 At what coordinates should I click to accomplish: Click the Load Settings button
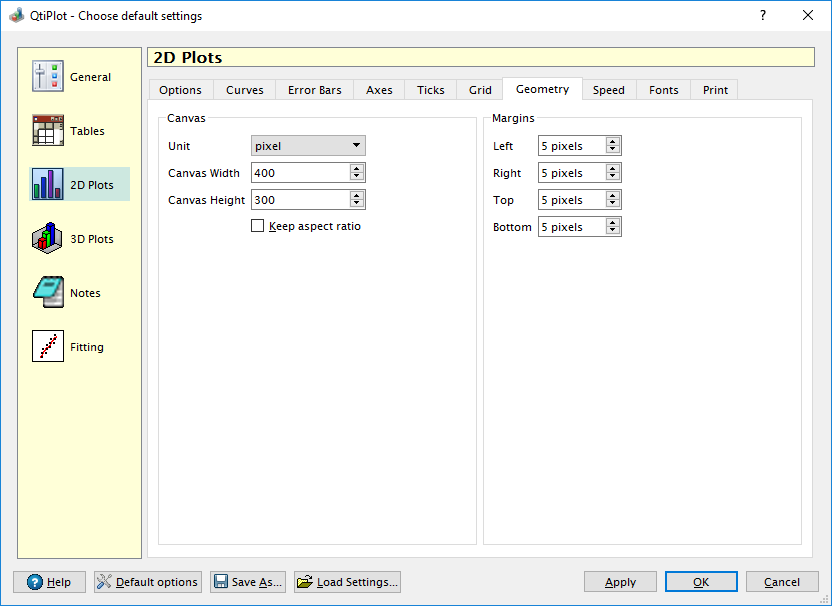coord(348,582)
